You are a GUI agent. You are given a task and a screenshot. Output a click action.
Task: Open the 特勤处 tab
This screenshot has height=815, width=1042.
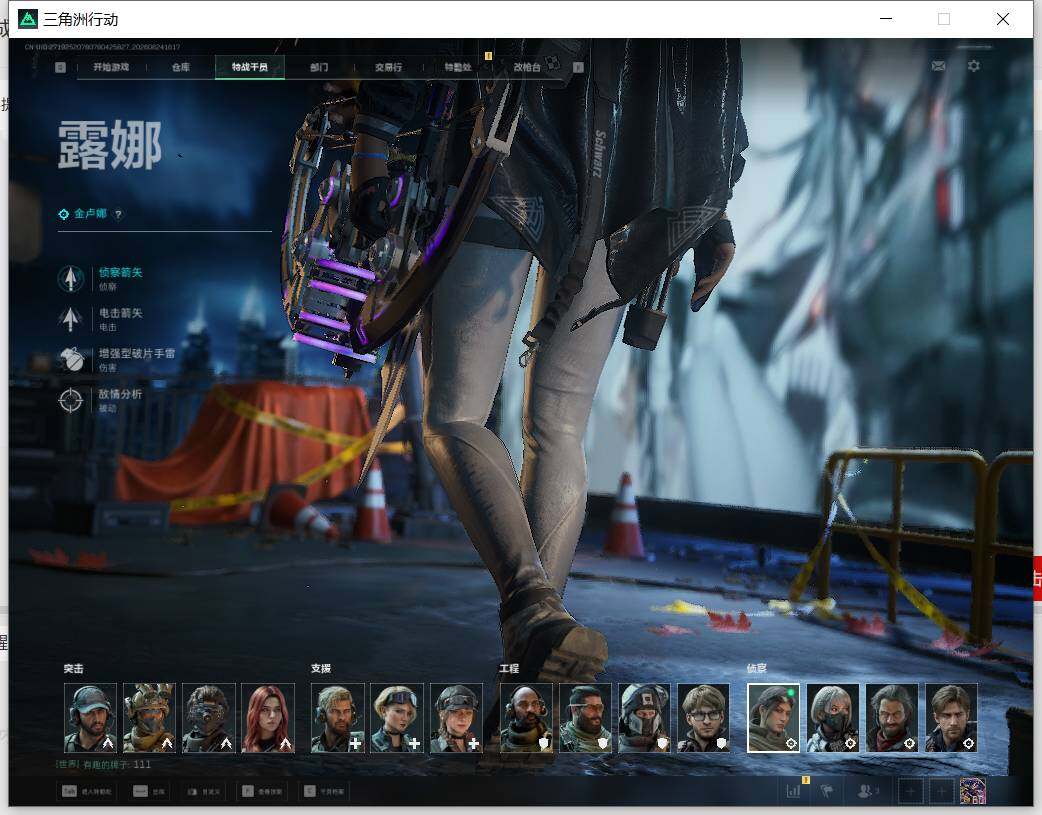coord(458,67)
